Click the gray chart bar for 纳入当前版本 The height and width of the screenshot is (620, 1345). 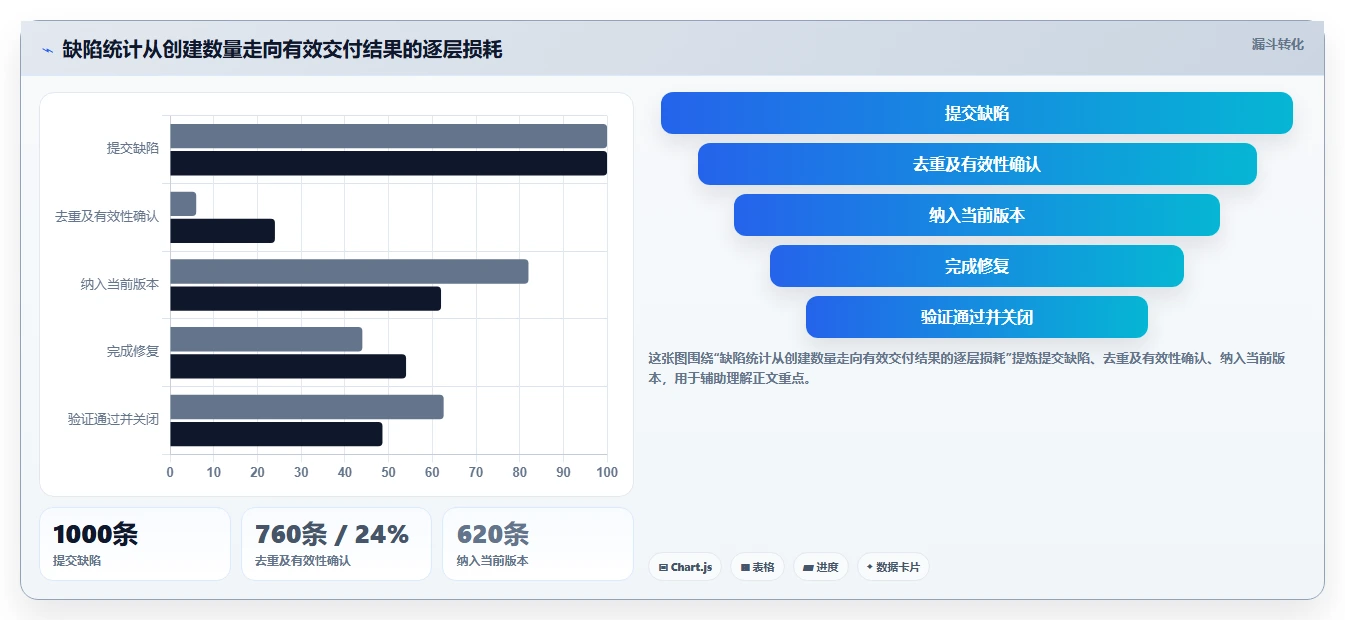[x=349, y=272]
